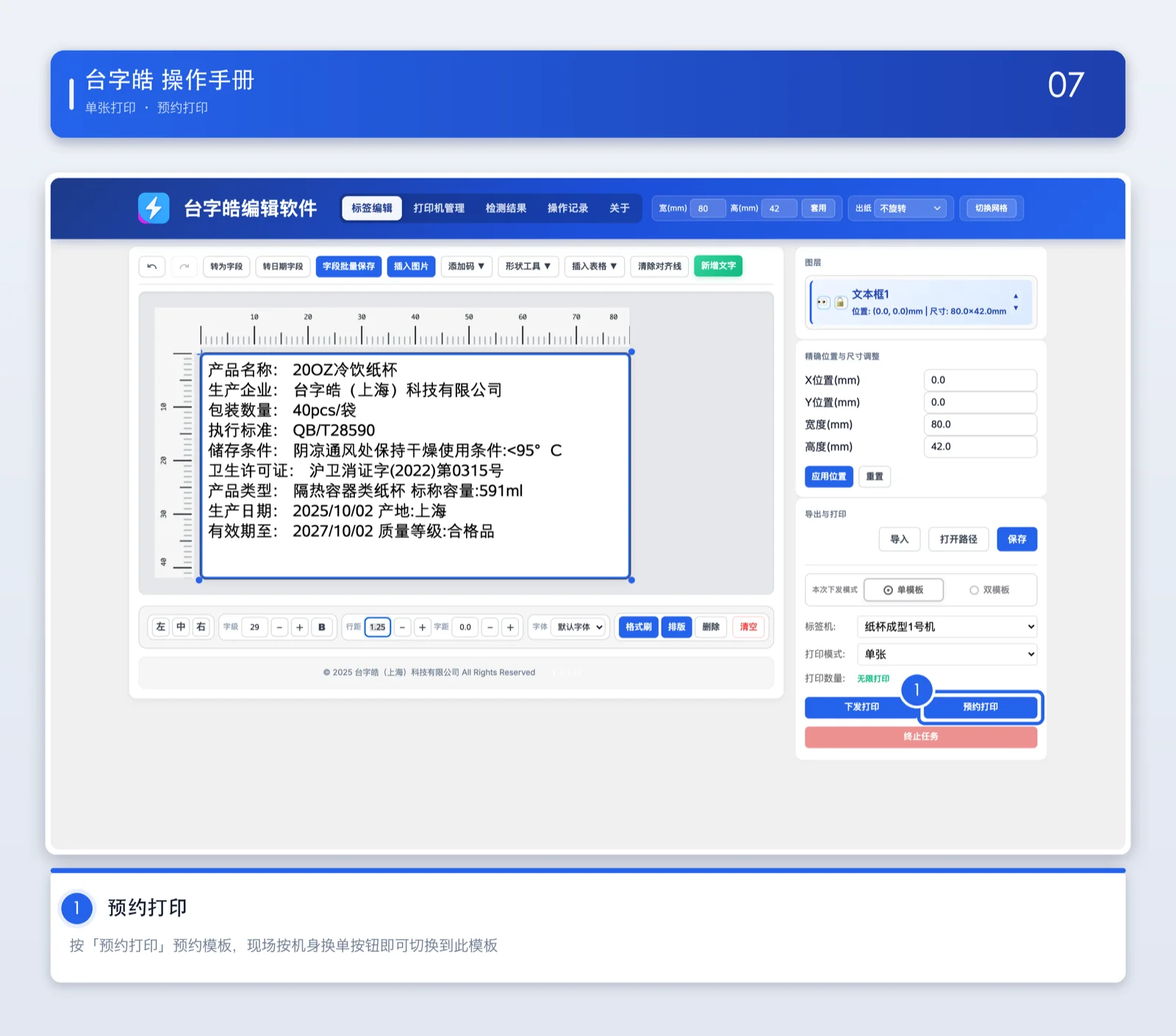The width and height of the screenshot is (1176, 1036).
Task: Click 格式刷 button
Action: [639, 627]
